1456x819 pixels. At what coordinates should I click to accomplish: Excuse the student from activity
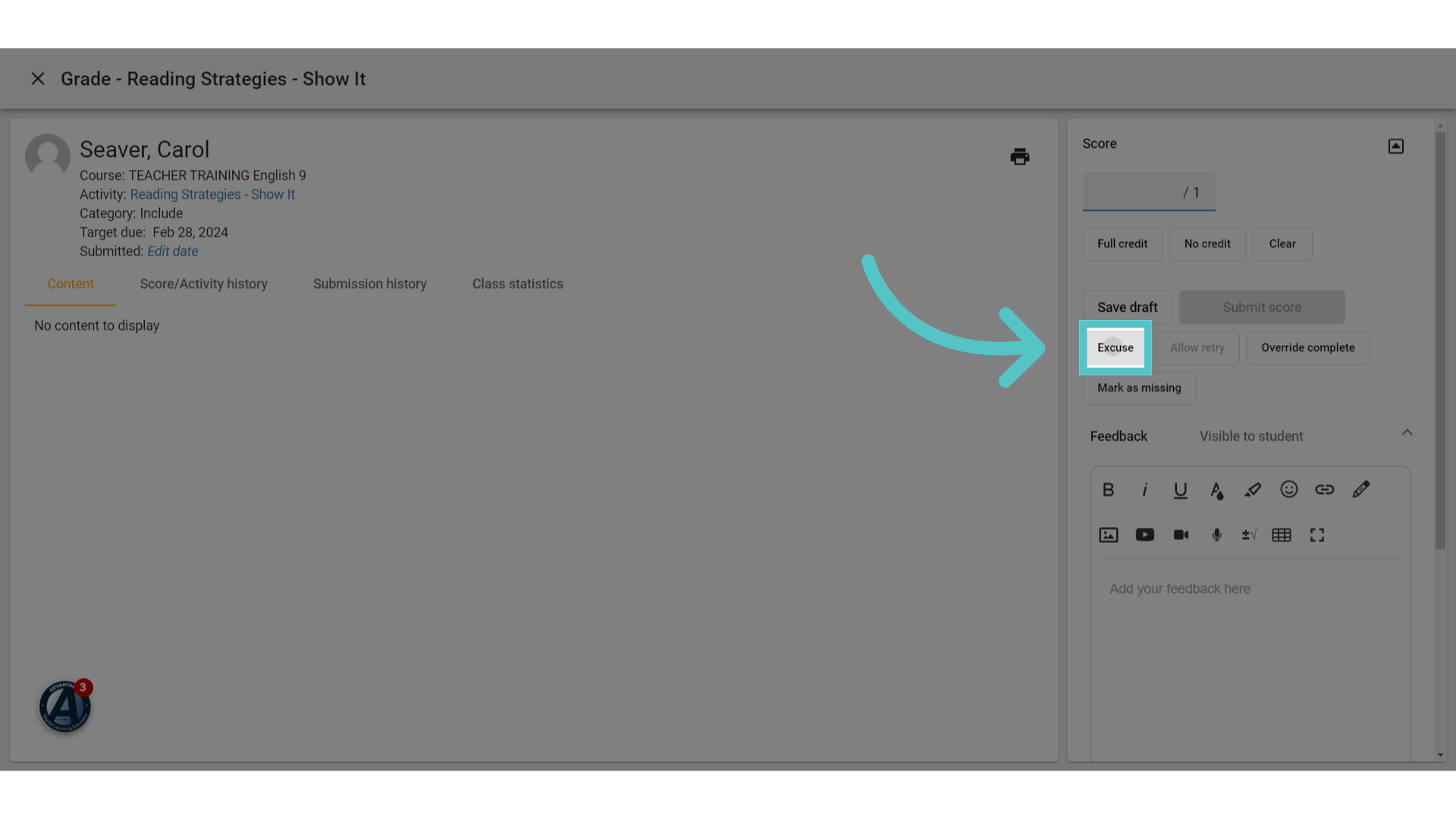coord(1116,348)
